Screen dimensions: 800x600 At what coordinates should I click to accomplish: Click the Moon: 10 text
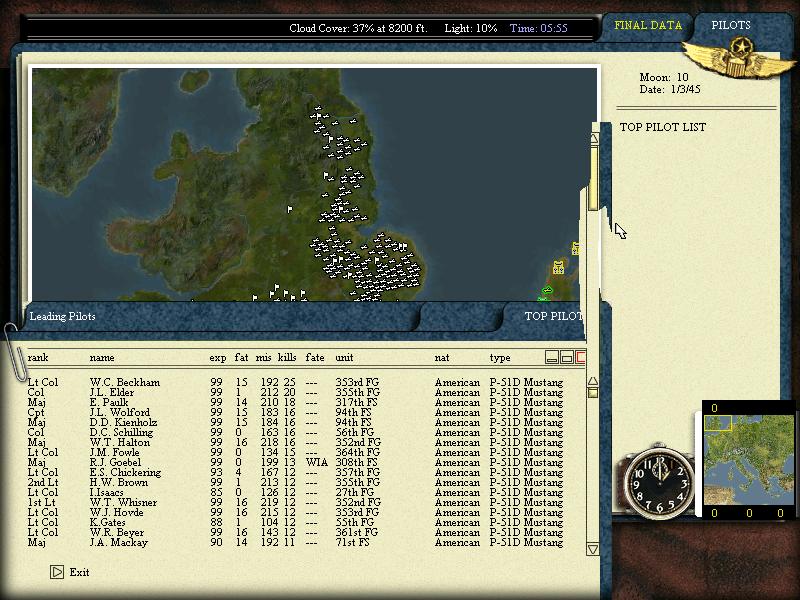[x=664, y=77]
